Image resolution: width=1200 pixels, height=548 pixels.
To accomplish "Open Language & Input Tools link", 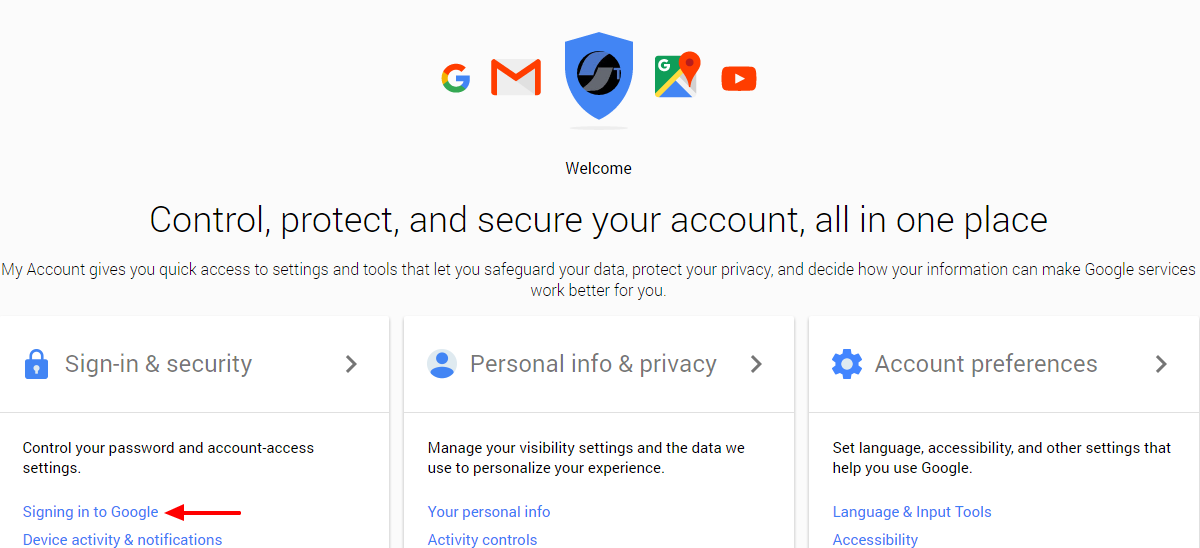I will coord(912,512).
